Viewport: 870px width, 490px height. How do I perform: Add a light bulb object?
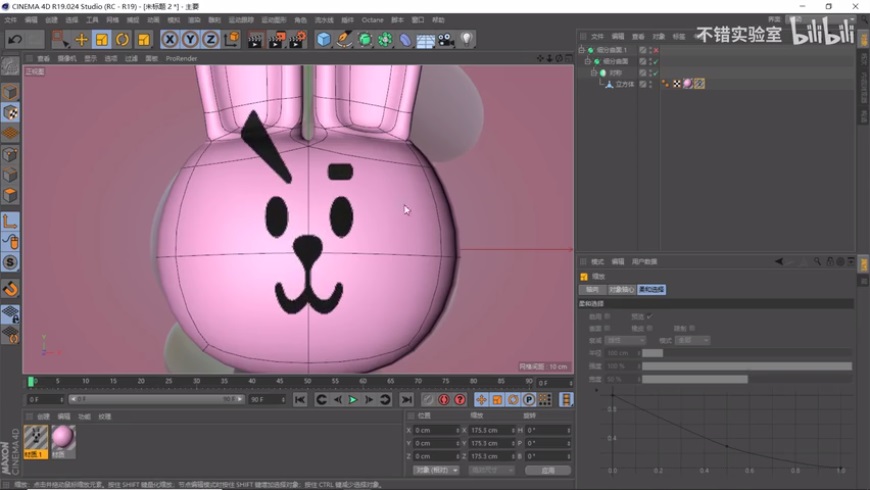coord(467,39)
